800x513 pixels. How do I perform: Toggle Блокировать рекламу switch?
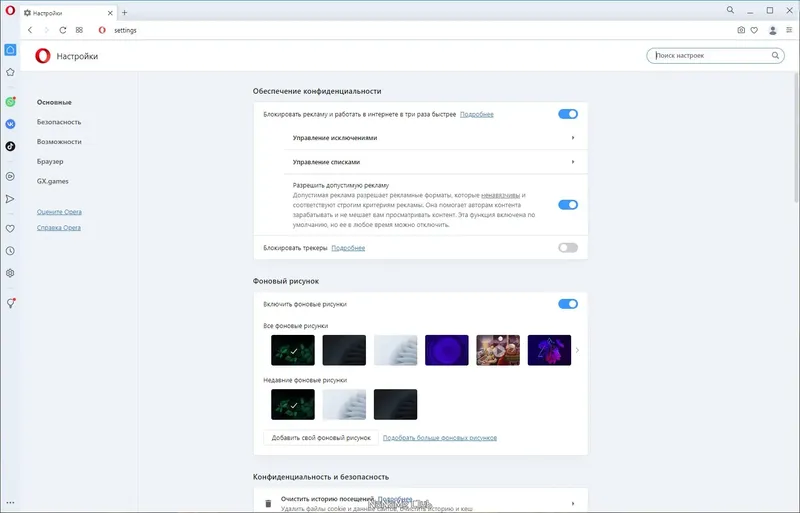pyautogui.click(x=568, y=114)
